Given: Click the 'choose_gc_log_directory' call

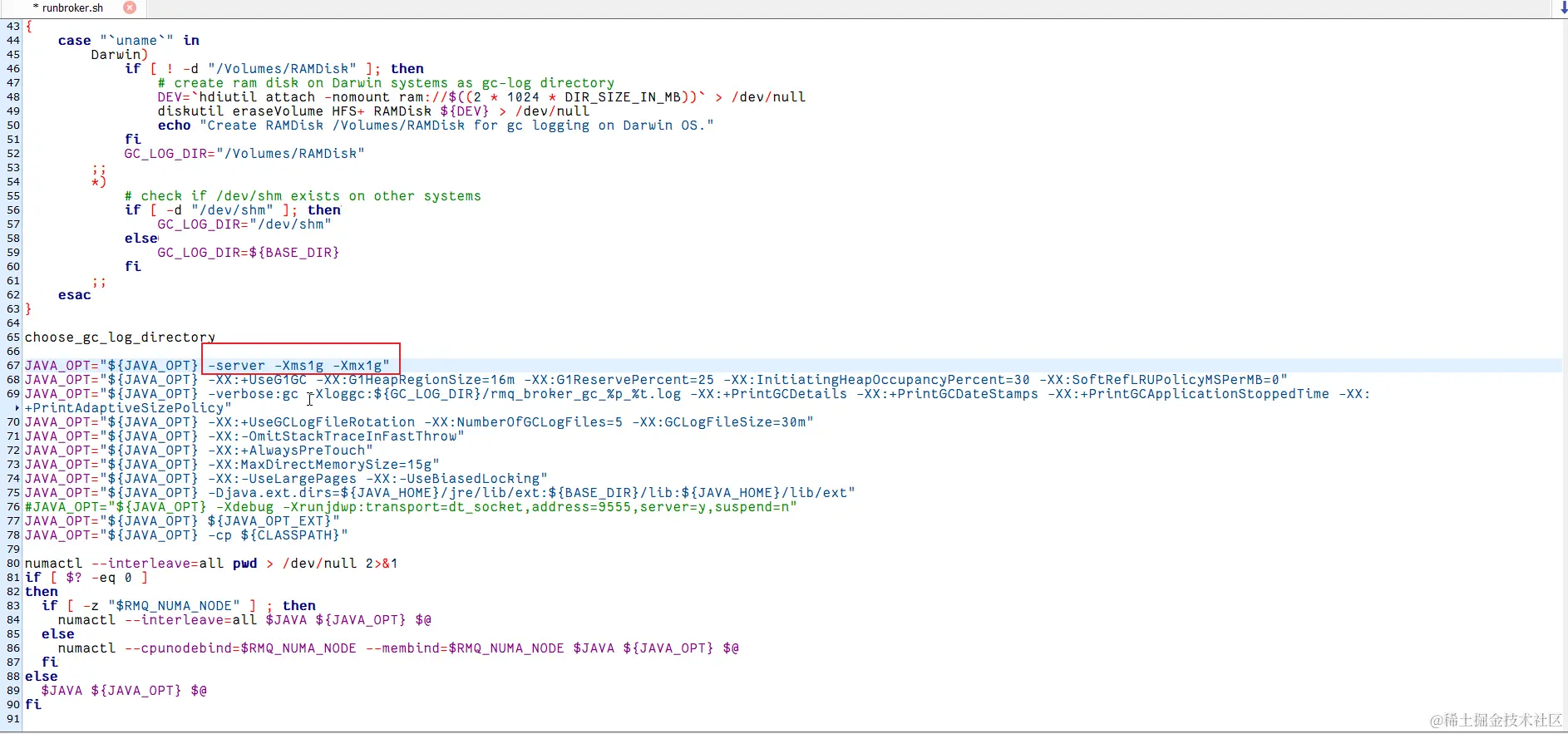Looking at the screenshot, I should point(120,337).
